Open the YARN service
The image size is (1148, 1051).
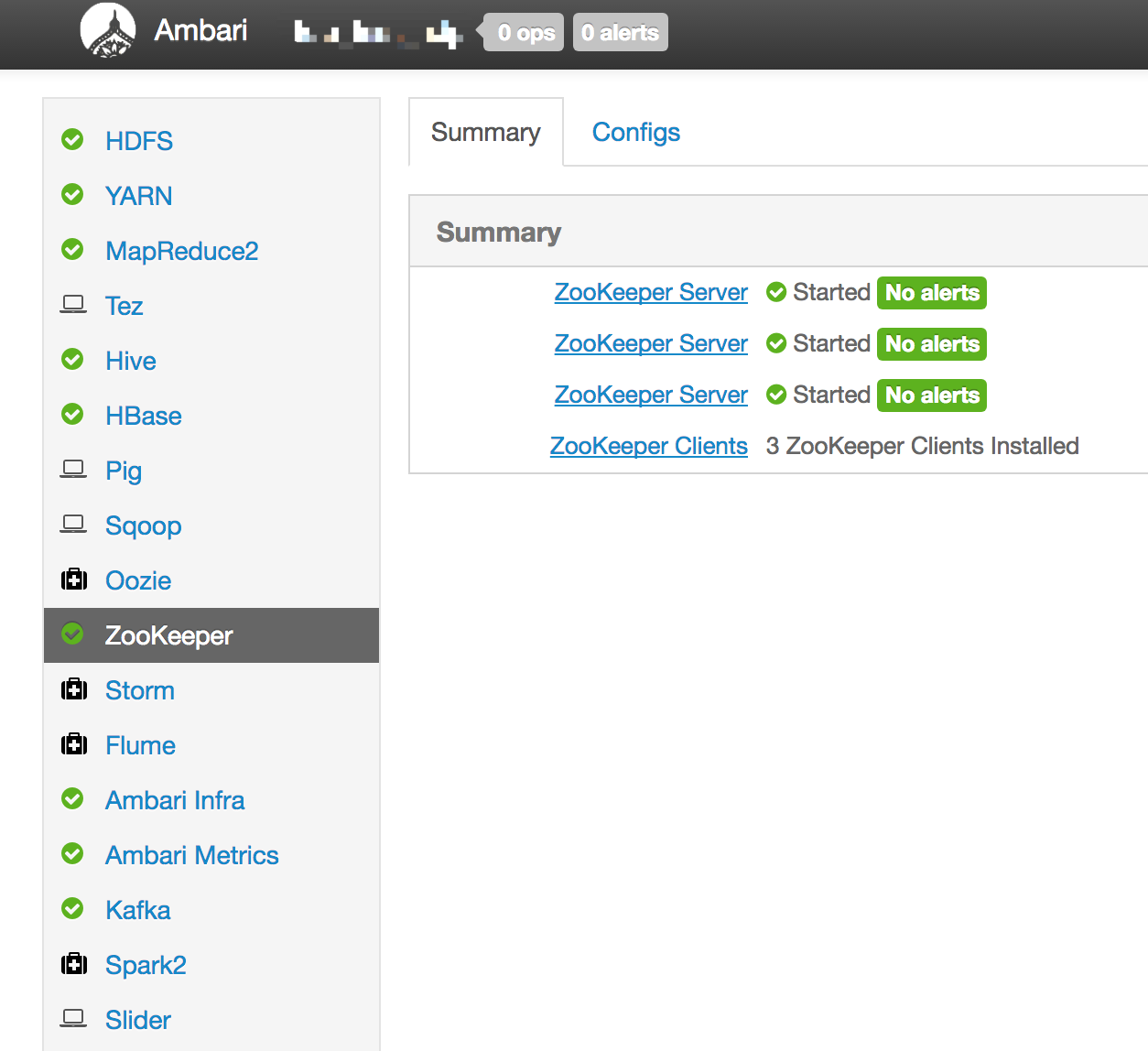(139, 196)
